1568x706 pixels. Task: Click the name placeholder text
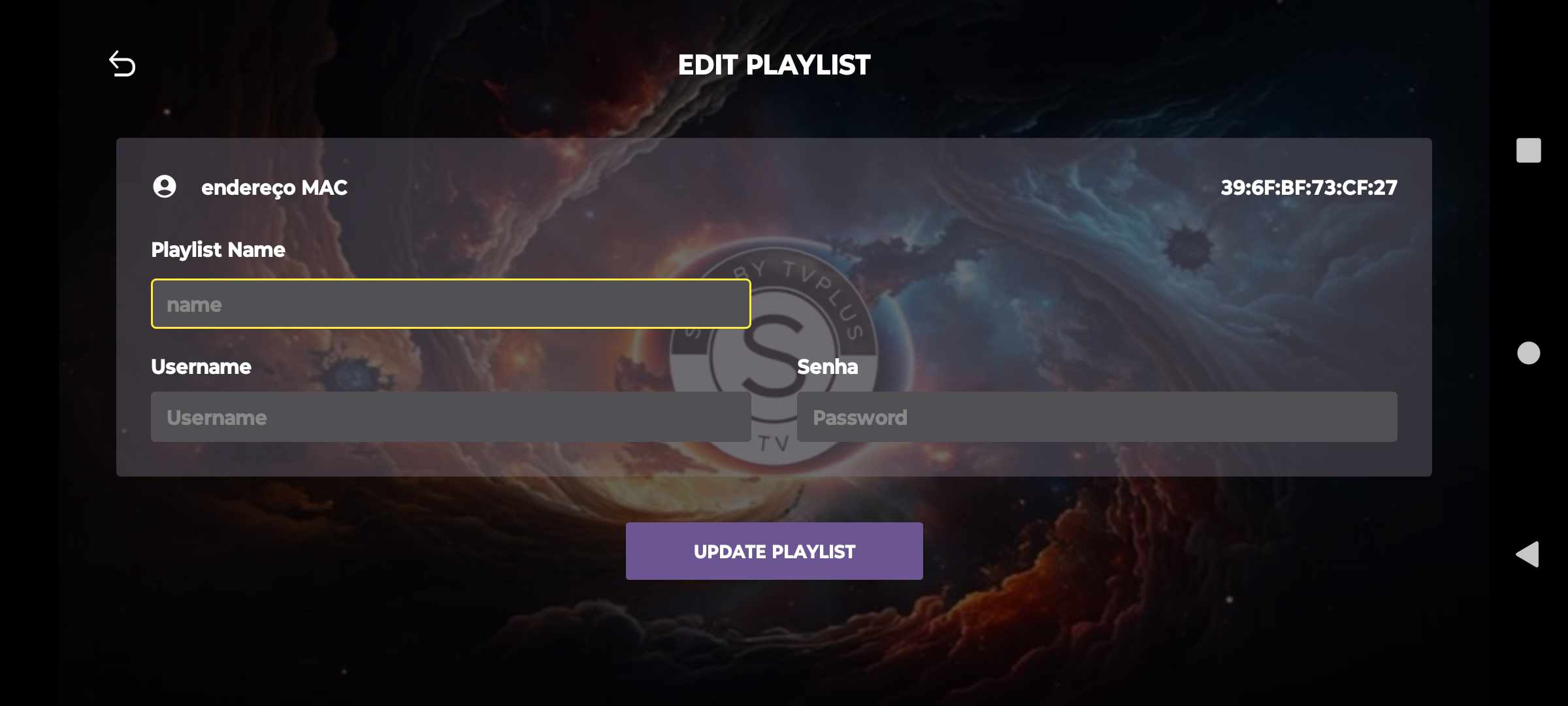click(x=194, y=305)
